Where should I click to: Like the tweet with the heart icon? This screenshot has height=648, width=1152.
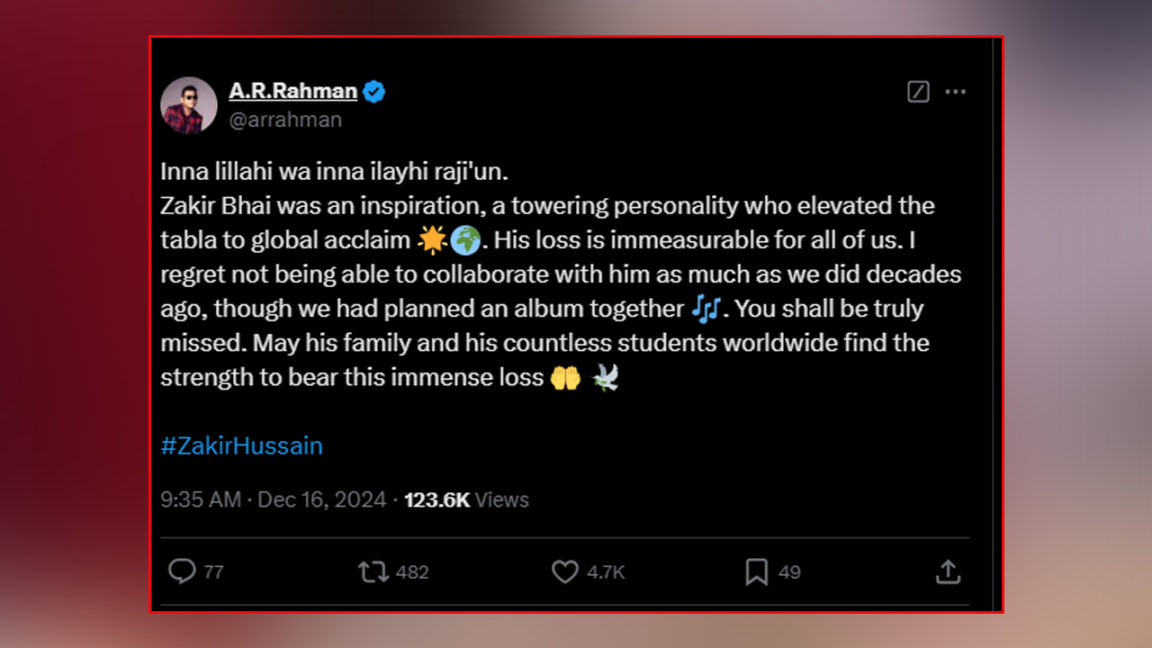tap(565, 571)
